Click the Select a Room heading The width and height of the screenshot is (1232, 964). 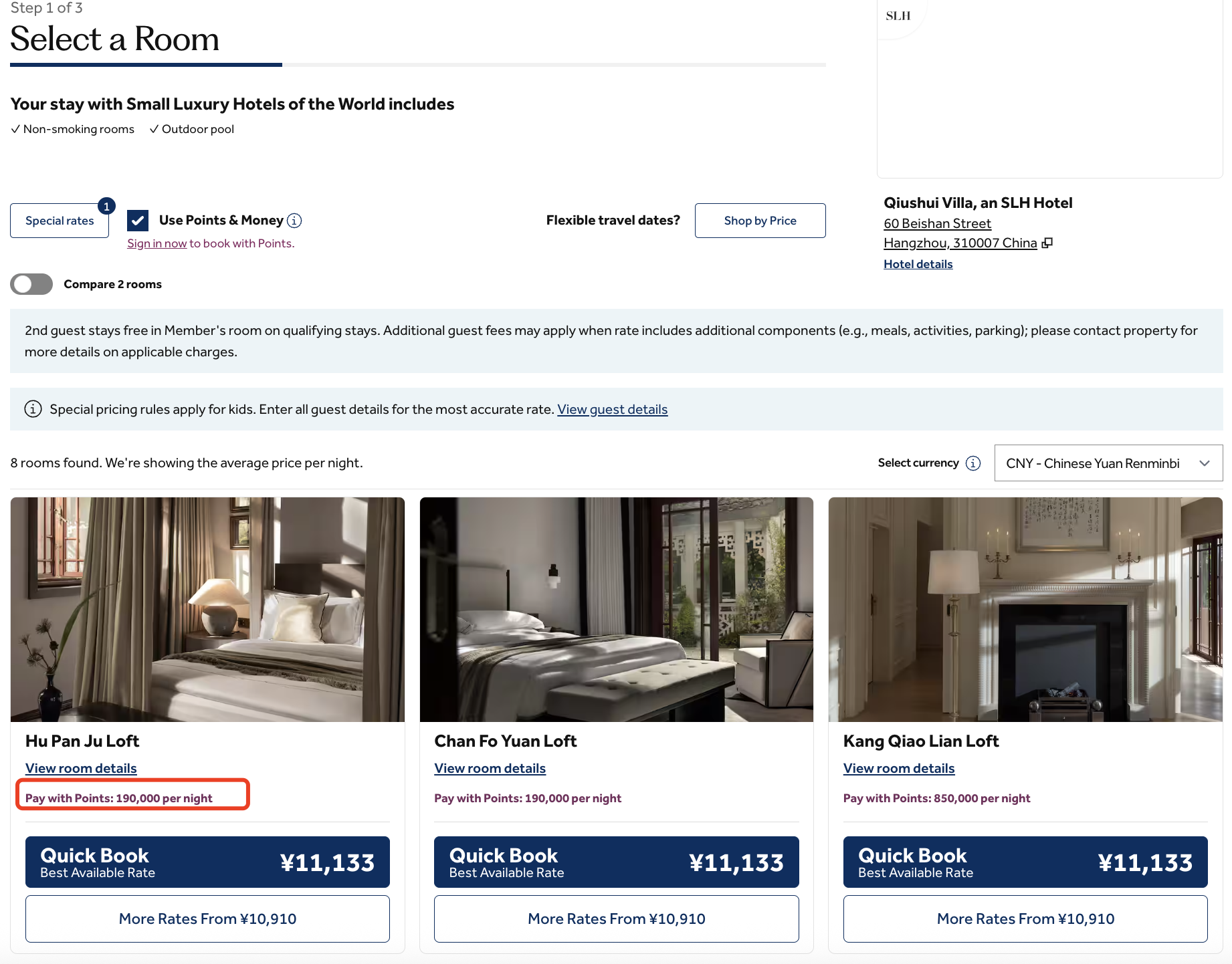(x=114, y=39)
